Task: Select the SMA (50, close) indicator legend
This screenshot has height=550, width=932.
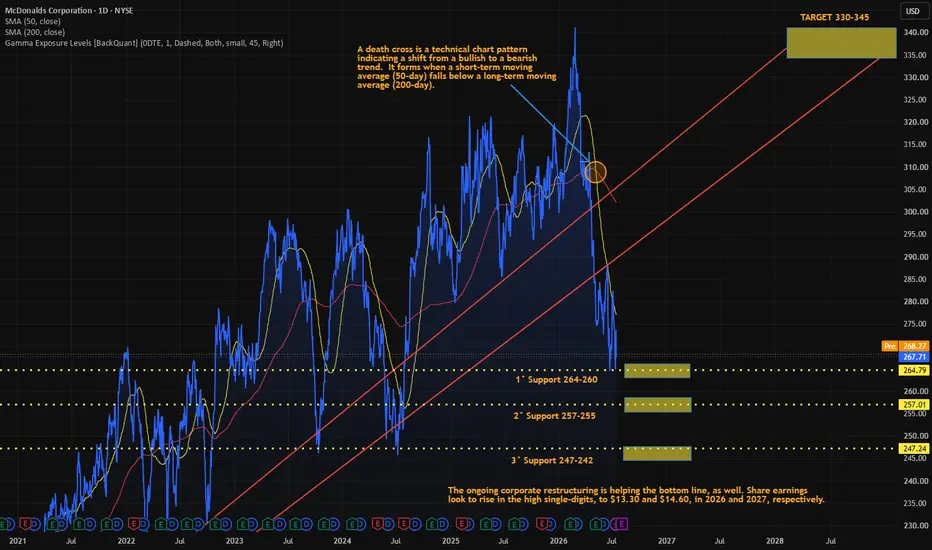Action: 33,21
